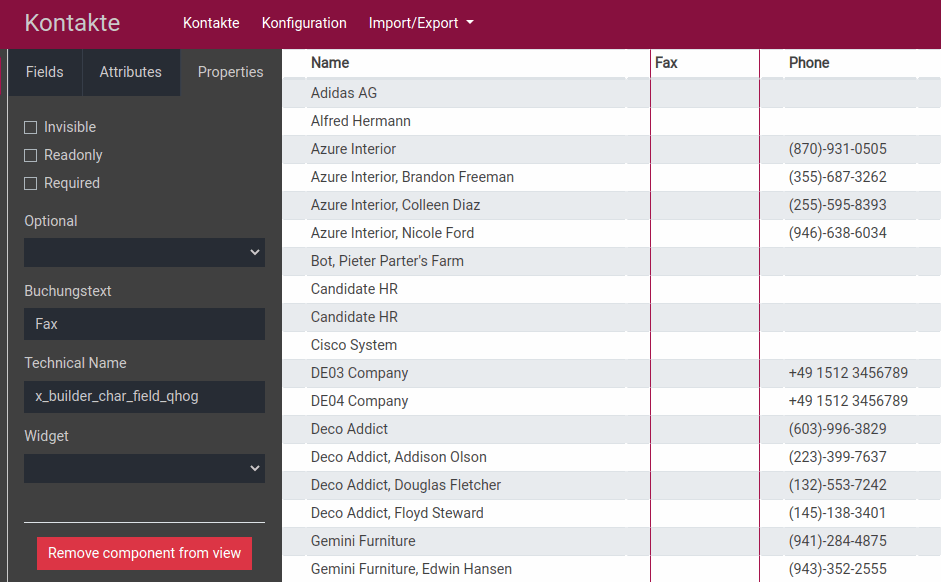Open the Optional dropdown
Image resolution: width=941 pixels, height=582 pixels.
[144, 252]
